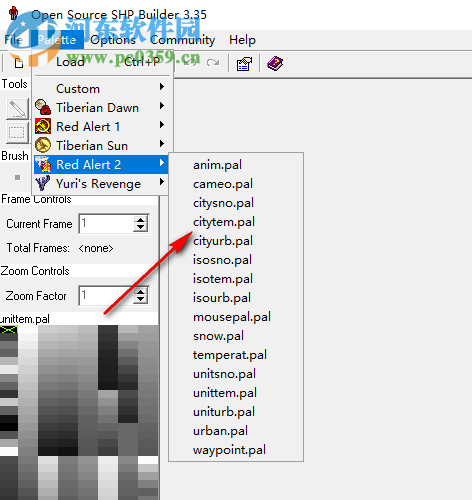The image size is (472, 500).
Task: Click the Yuri's Revenge game icon
Action: click(x=43, y=183)
